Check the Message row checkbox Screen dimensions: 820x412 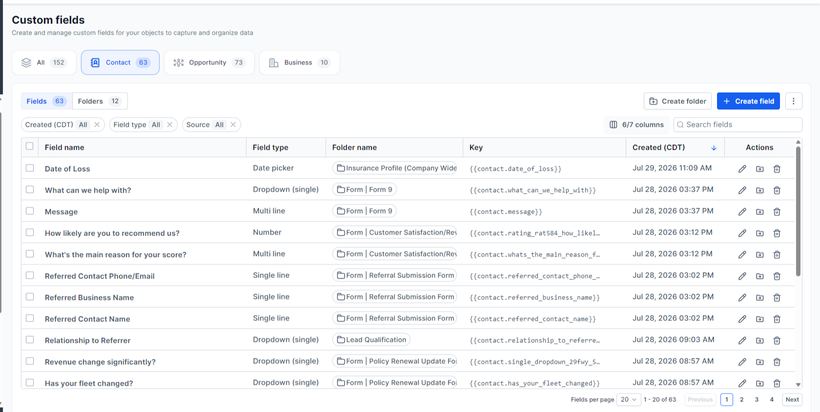click(30, 211)
